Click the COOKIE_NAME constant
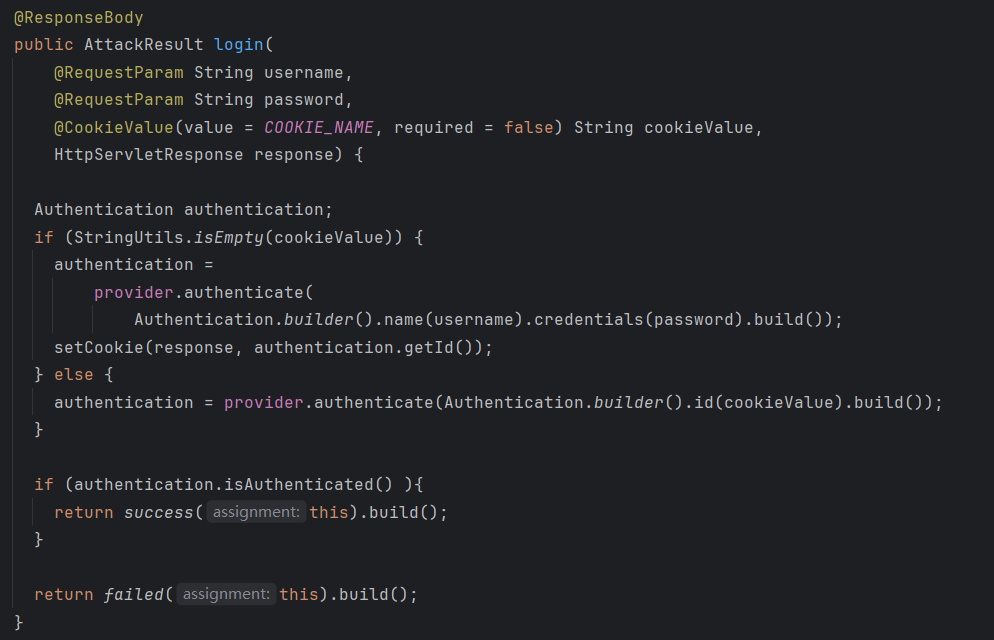Image resolution: width=994 pixels, height=640 pixels. [319, 128]
